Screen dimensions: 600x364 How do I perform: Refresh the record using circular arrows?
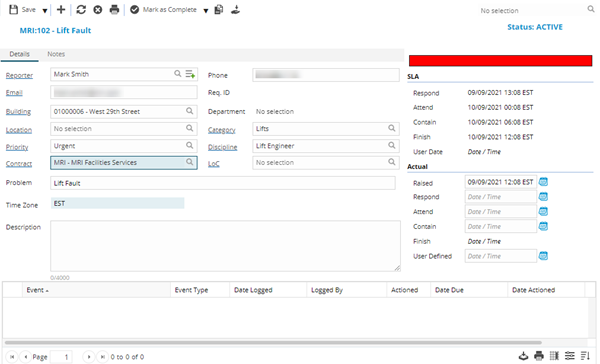coord(81,10)
